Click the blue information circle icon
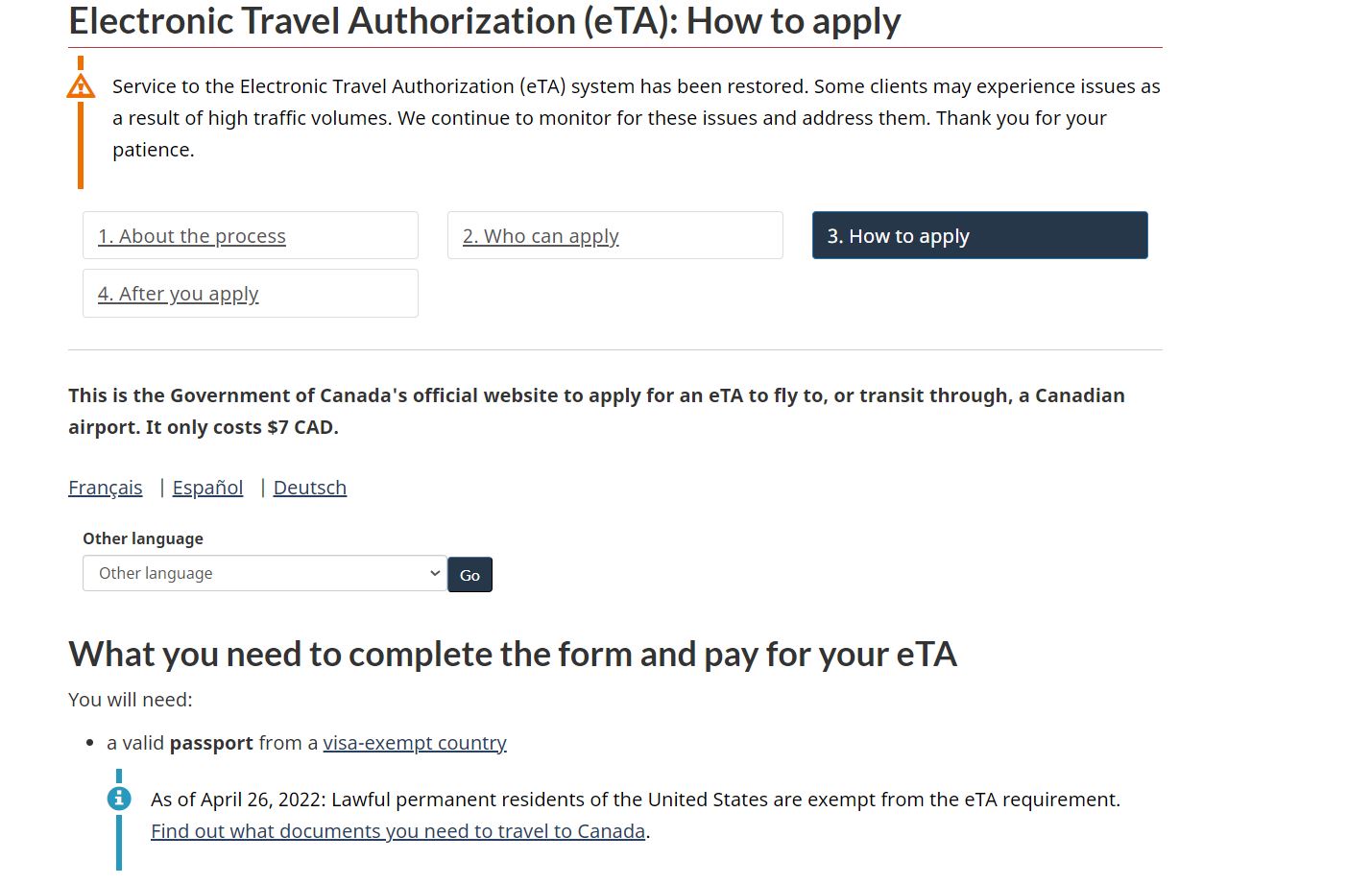 119,798
